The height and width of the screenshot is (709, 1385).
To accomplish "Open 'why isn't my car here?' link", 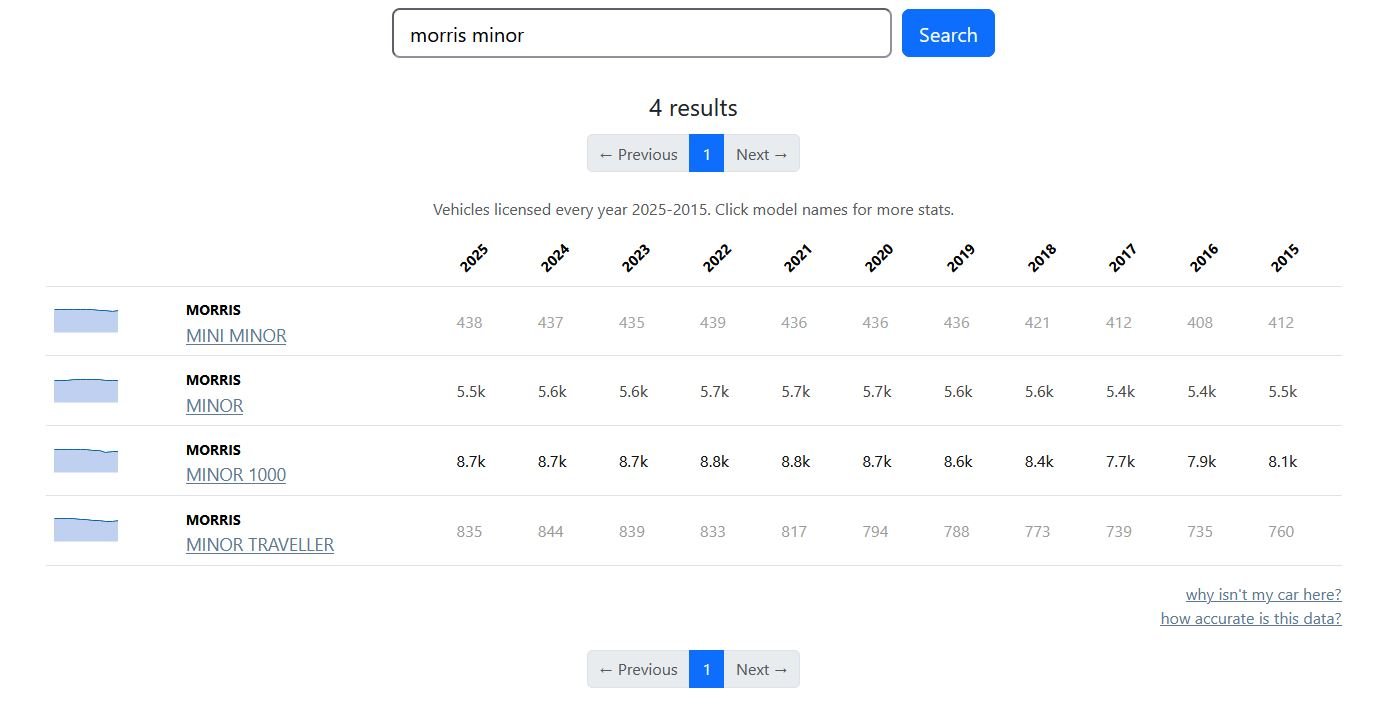I will (1263, 594).
